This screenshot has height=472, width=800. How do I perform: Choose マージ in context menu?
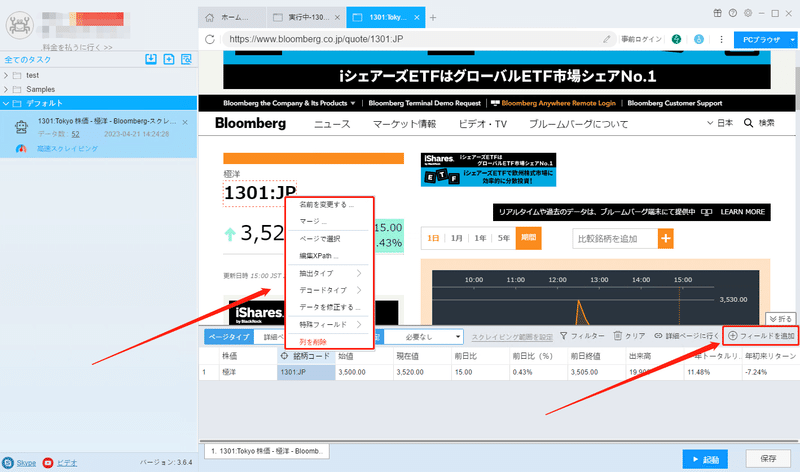click(x=313, y=221)
